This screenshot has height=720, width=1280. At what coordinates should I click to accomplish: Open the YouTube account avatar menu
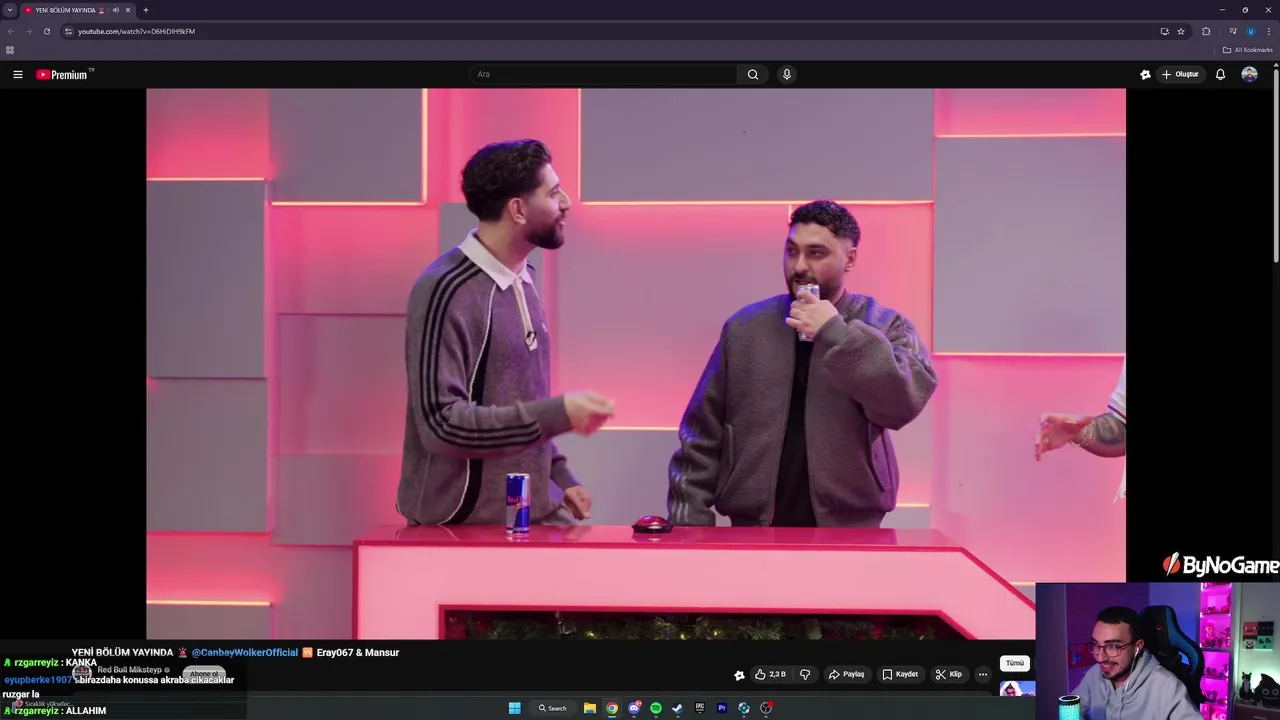tap(1249, 74)
